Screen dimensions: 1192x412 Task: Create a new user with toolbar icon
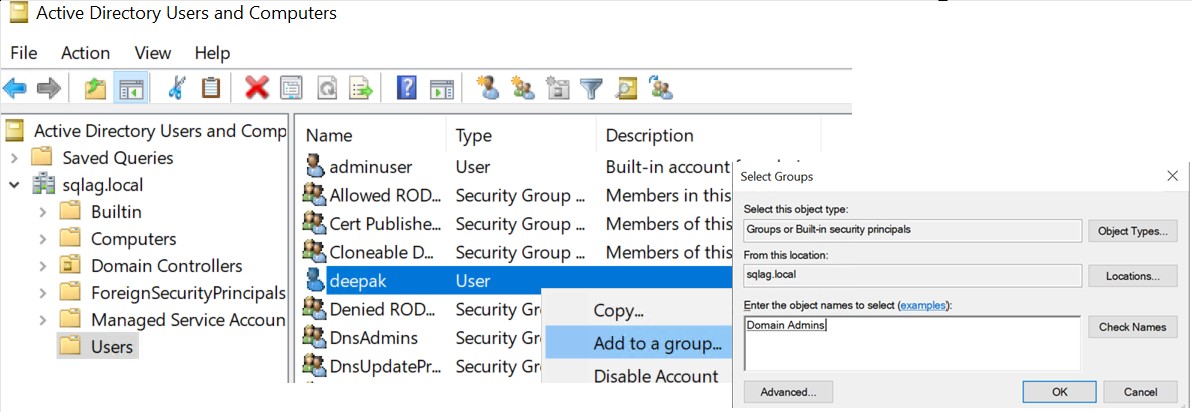[488, 88]
